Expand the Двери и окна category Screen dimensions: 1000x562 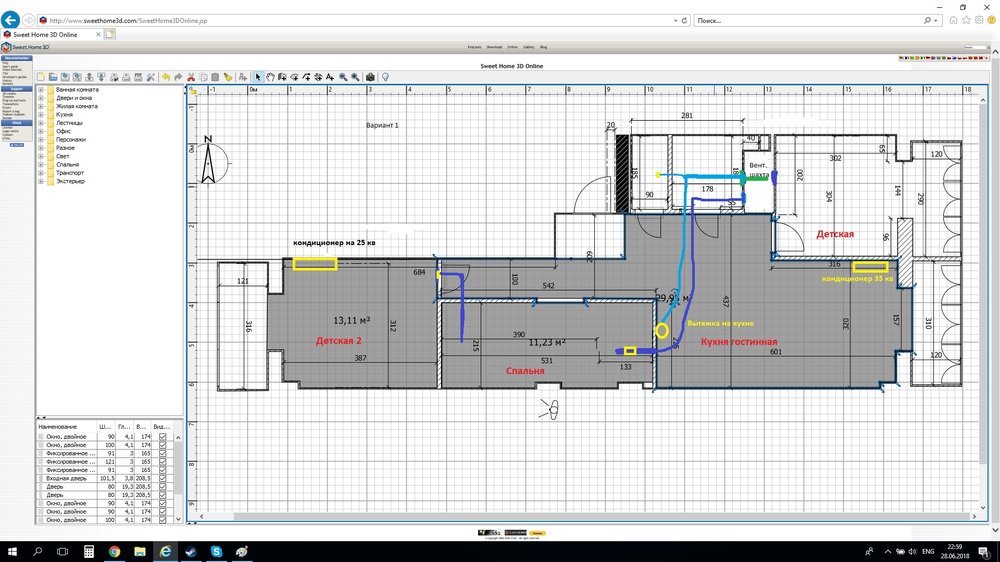point(41,98)
